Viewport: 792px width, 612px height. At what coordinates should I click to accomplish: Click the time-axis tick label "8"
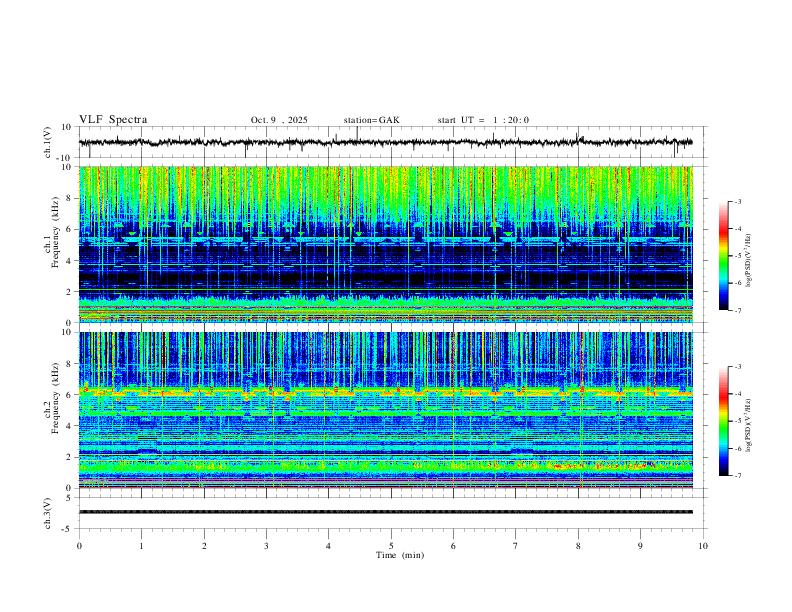click(578, 546)
